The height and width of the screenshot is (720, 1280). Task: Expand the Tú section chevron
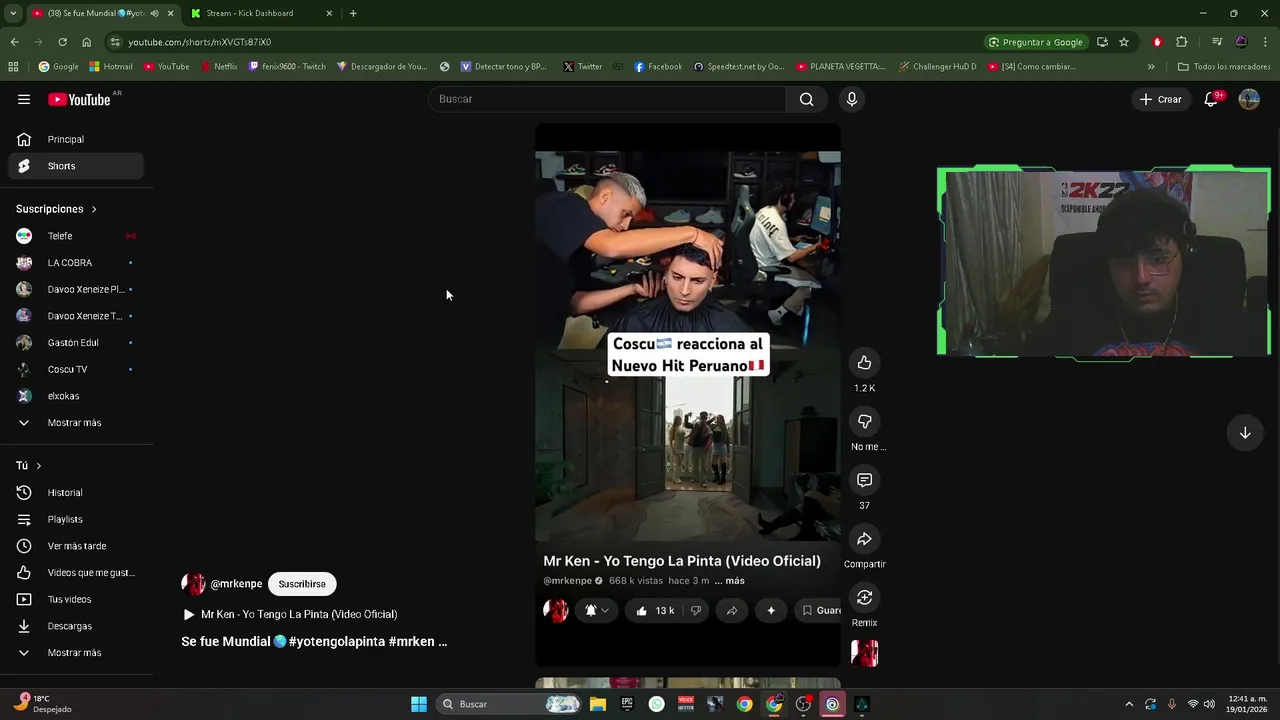pos(39,466)
